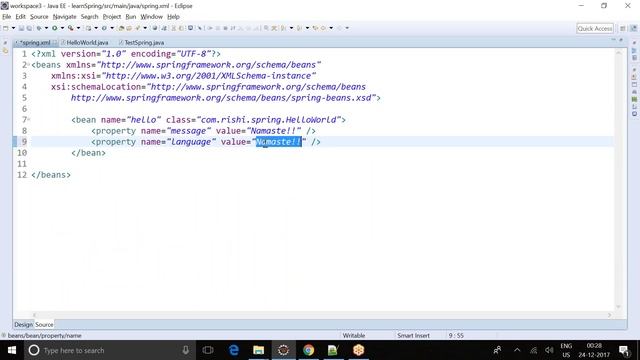640x360 pixels.
Task: Collapse the beans element fold on line 2
Action: click(29, 64)
